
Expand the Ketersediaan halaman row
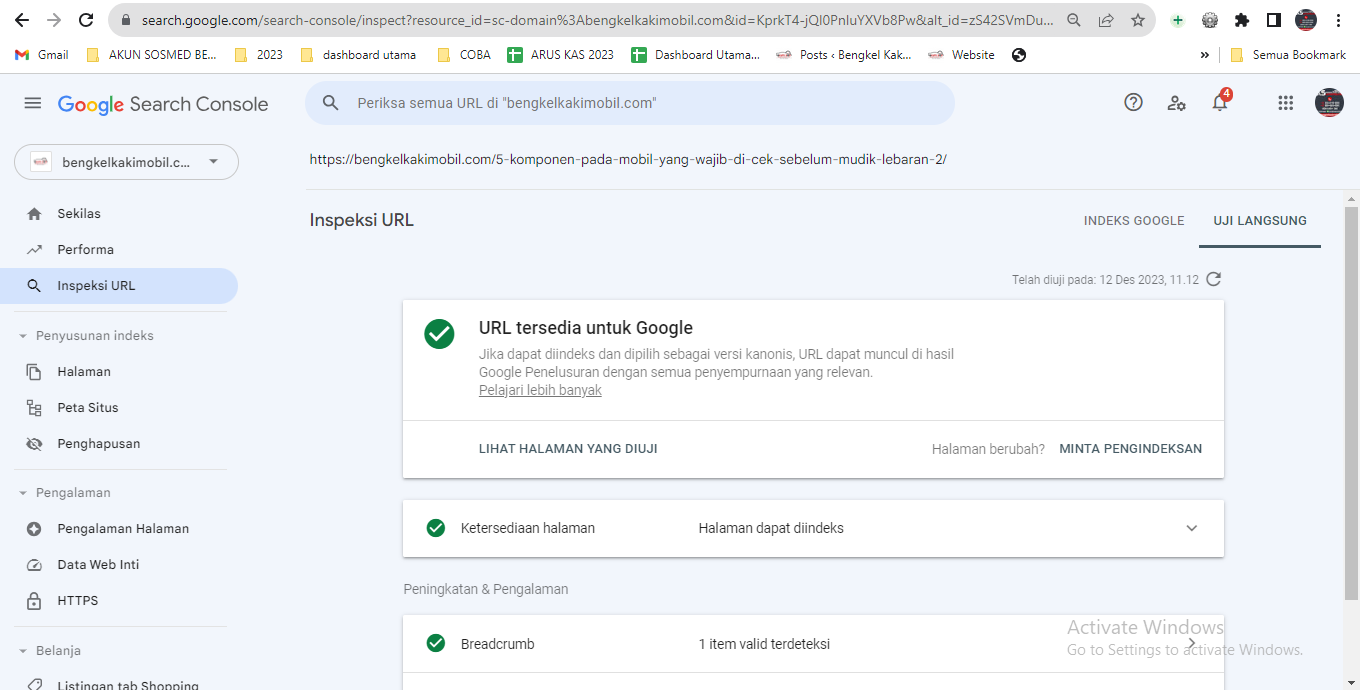(x=1191, y=528)
